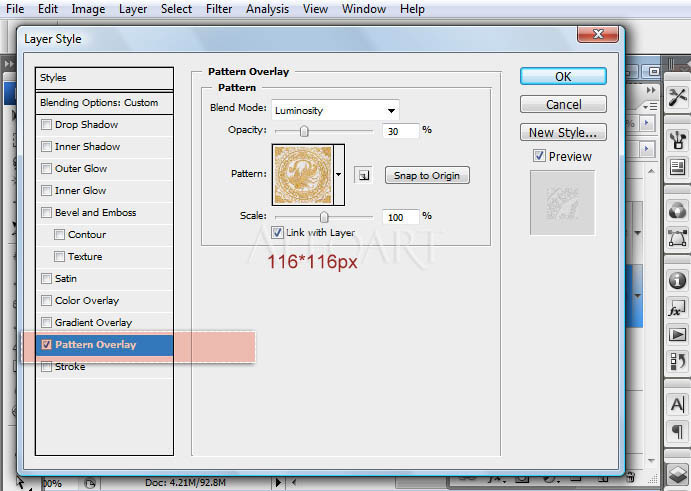Open the Character panel icon
Screen dimensions: 691x491
click(678, 404)
